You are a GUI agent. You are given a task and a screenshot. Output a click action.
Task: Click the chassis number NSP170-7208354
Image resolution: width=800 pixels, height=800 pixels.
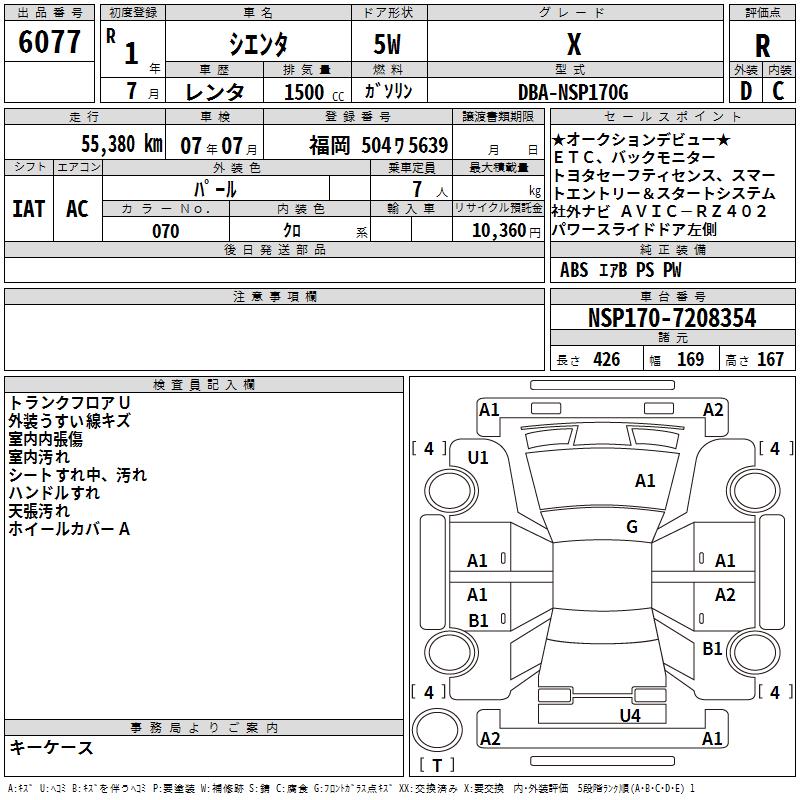click(672, 318)
